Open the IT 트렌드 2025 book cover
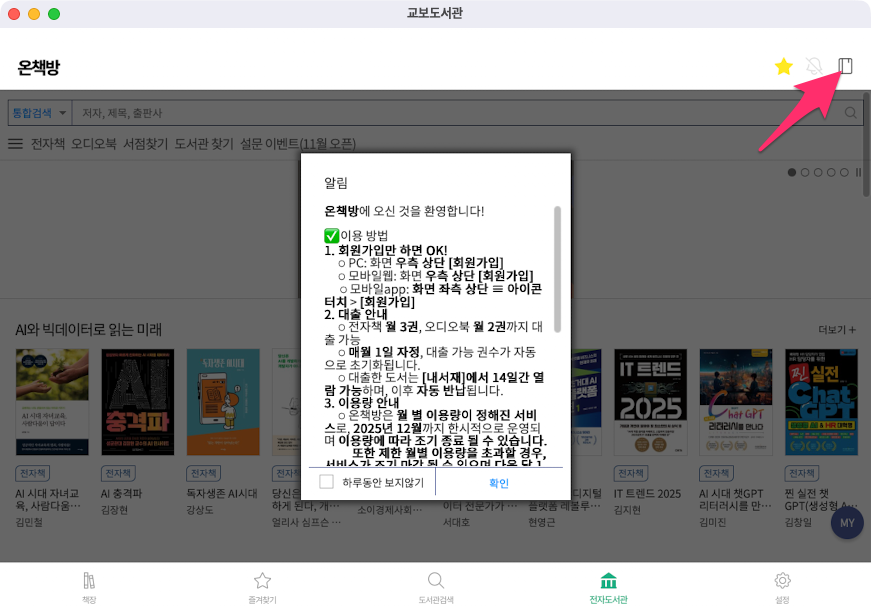The image size is (871, 615). tap(650, 402)
